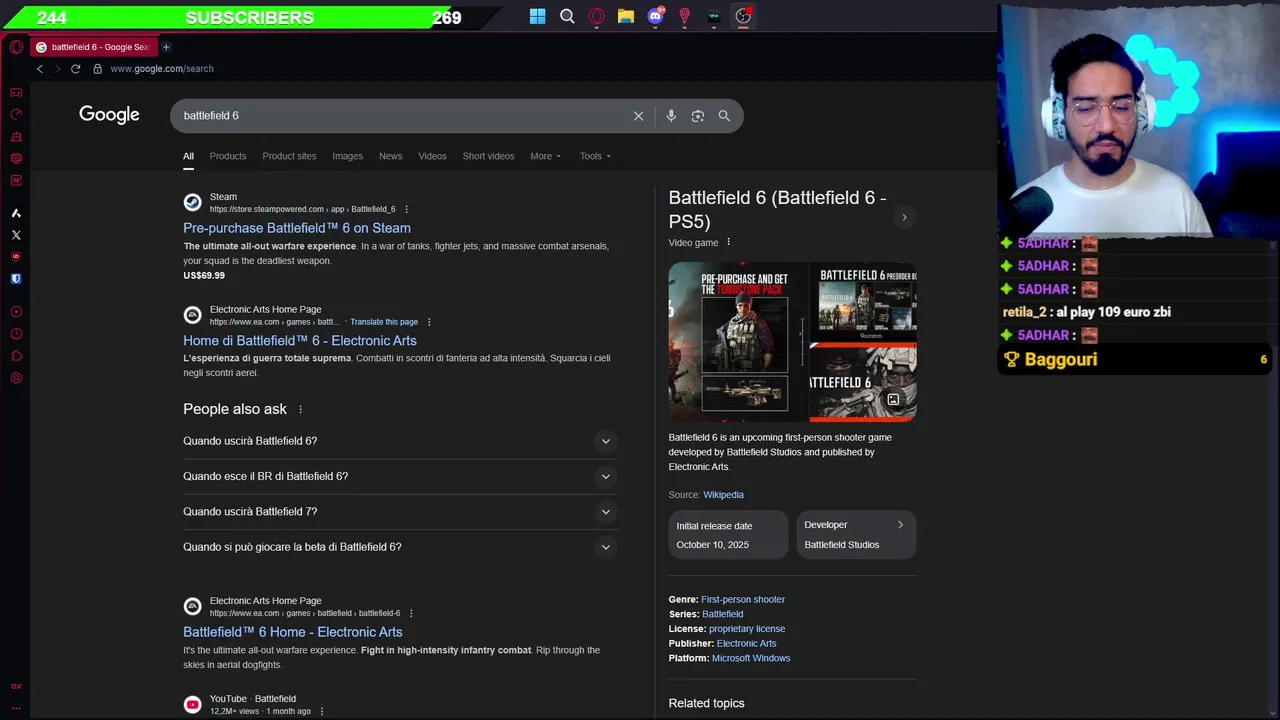Open the Wikipedia source link
The image size is (1280, 720).
(x=723, y=495)
